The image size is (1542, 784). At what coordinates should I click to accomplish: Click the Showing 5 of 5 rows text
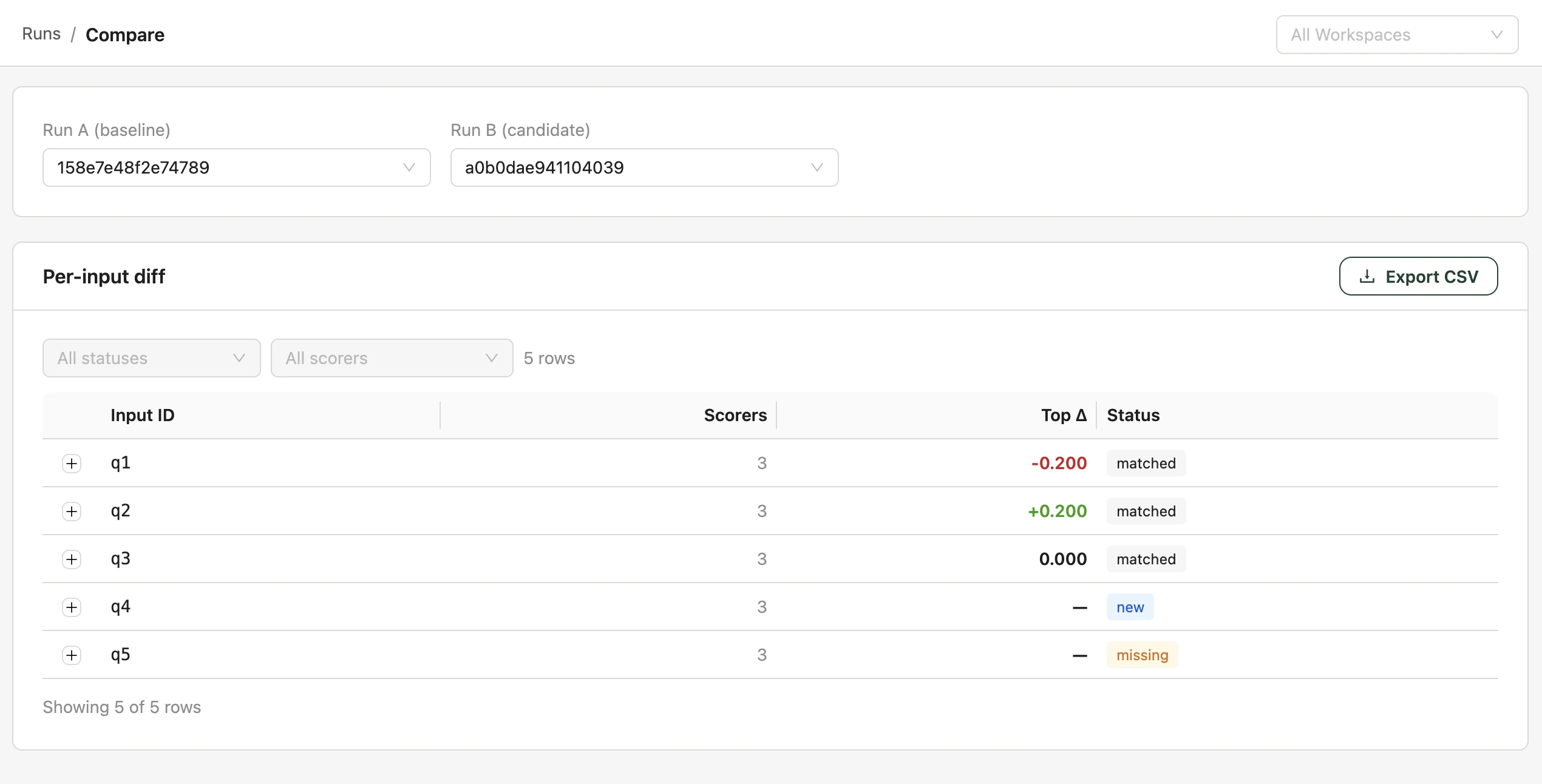pyautogui.click(x=121, y=707)
